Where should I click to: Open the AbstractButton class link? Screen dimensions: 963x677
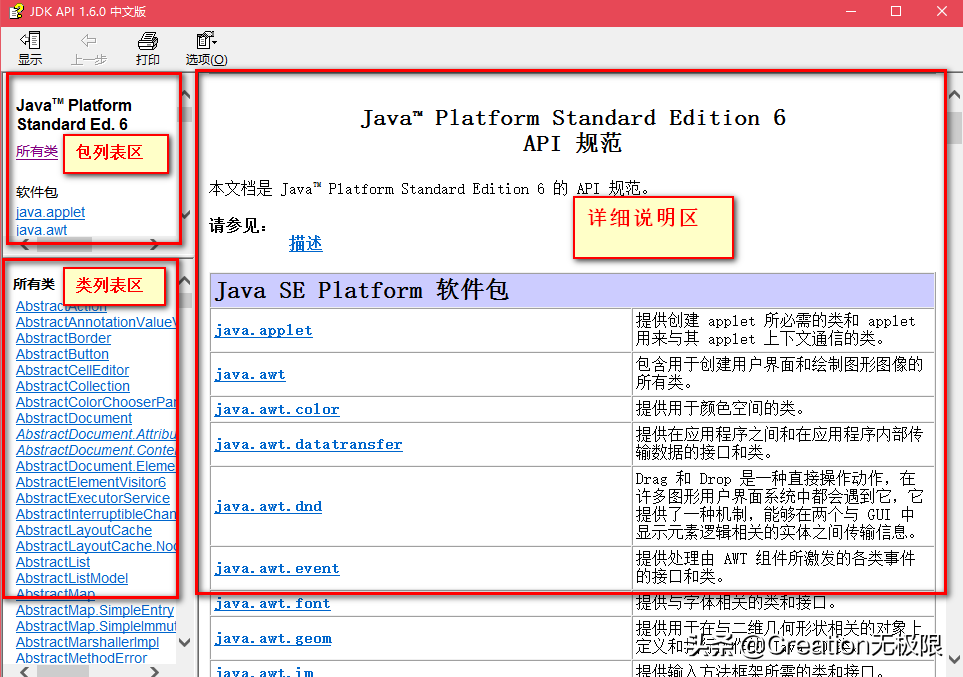(62, 354)
